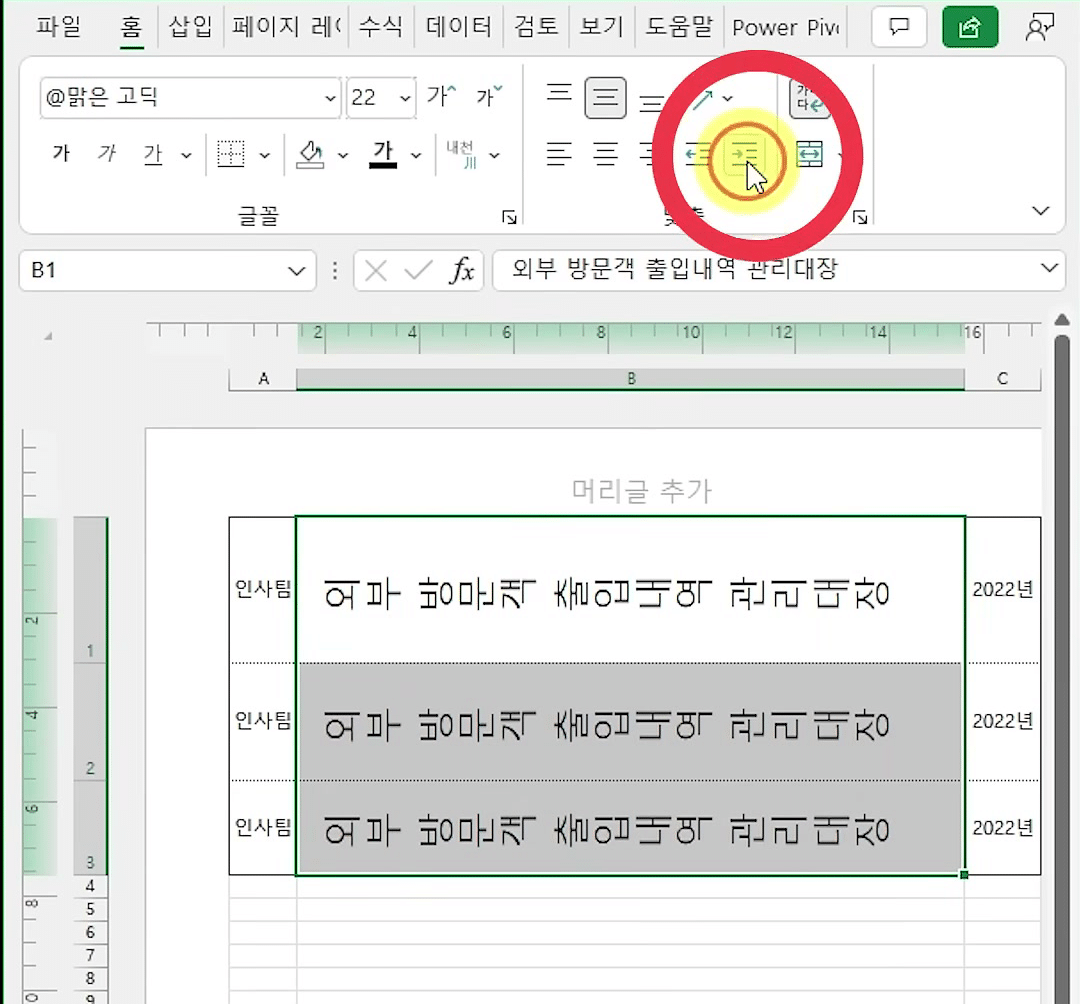Center text horizontally
This screenshot has width=1080, height=1004.
click(x=605, y=154)
